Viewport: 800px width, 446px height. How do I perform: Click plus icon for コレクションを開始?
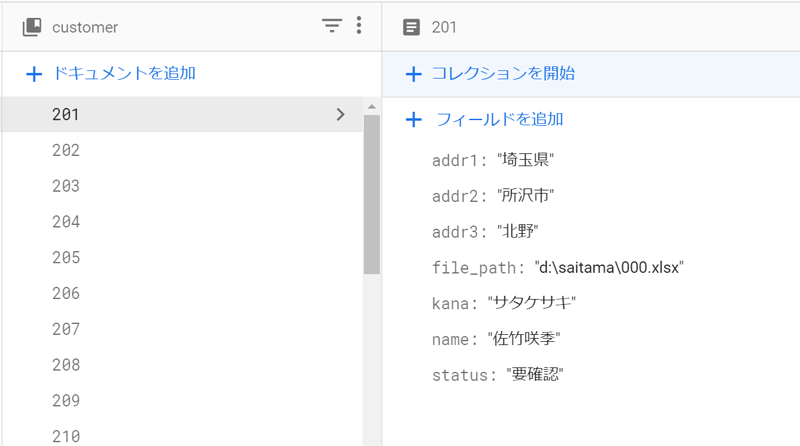(x=413, y=74)
